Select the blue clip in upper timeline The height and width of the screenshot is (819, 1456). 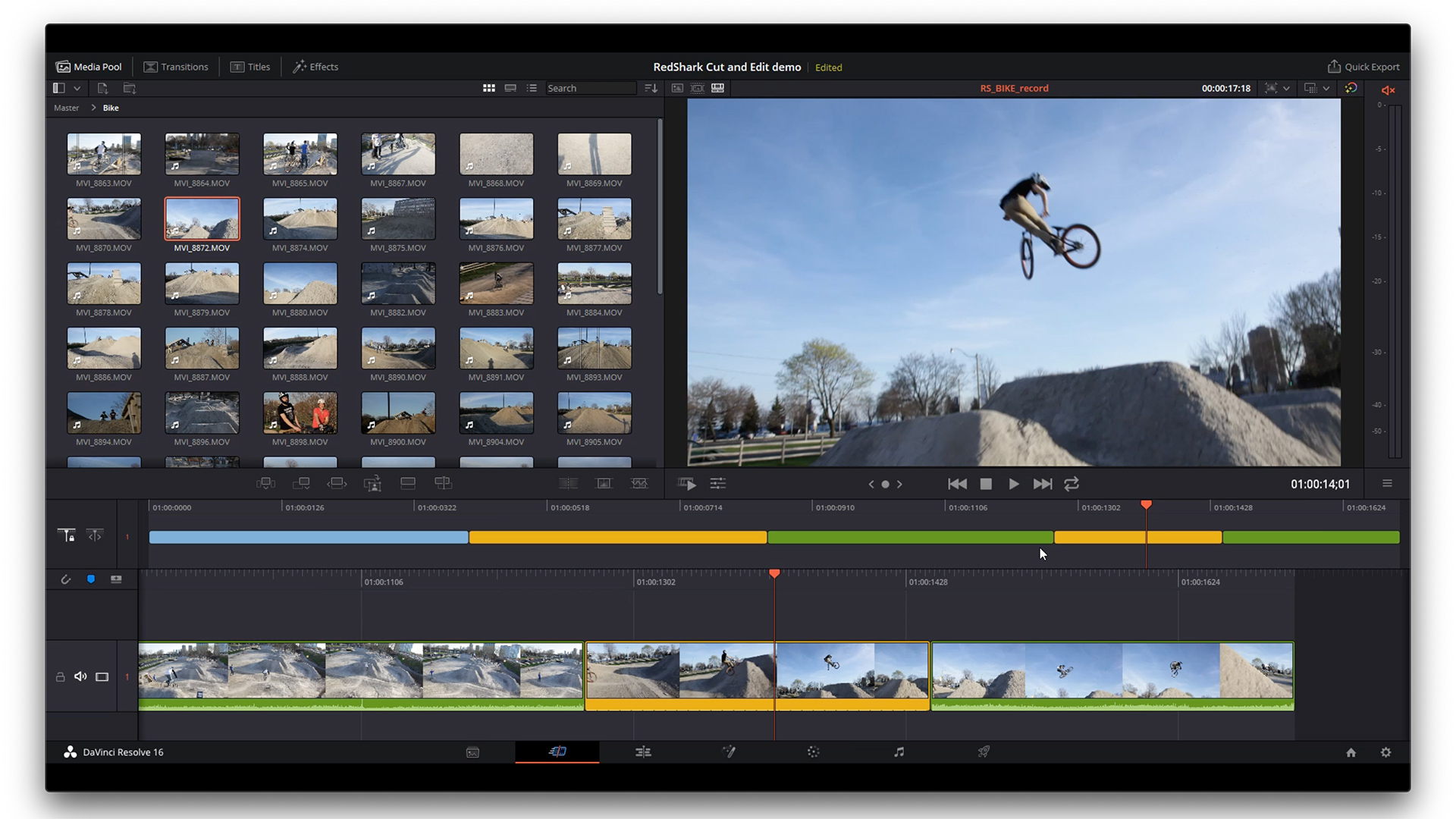(x=309, y=537)
